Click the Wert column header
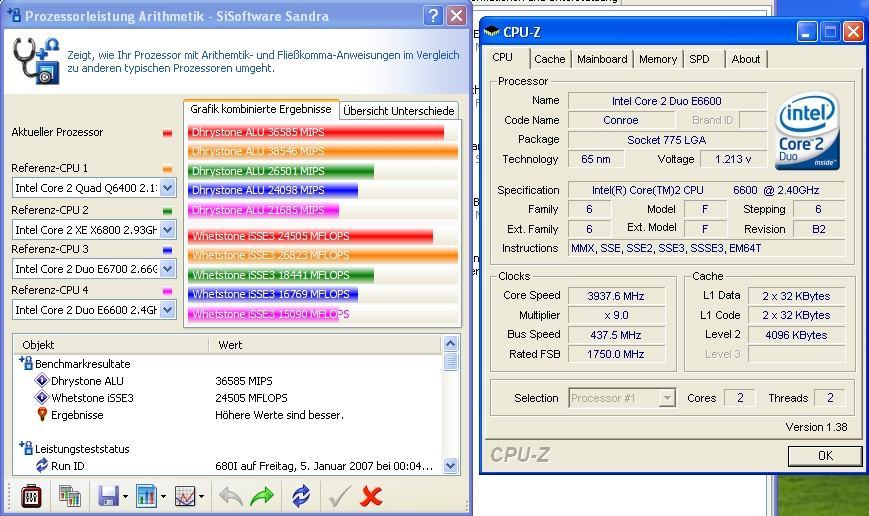Screen dimensions: 869x516 326,345
